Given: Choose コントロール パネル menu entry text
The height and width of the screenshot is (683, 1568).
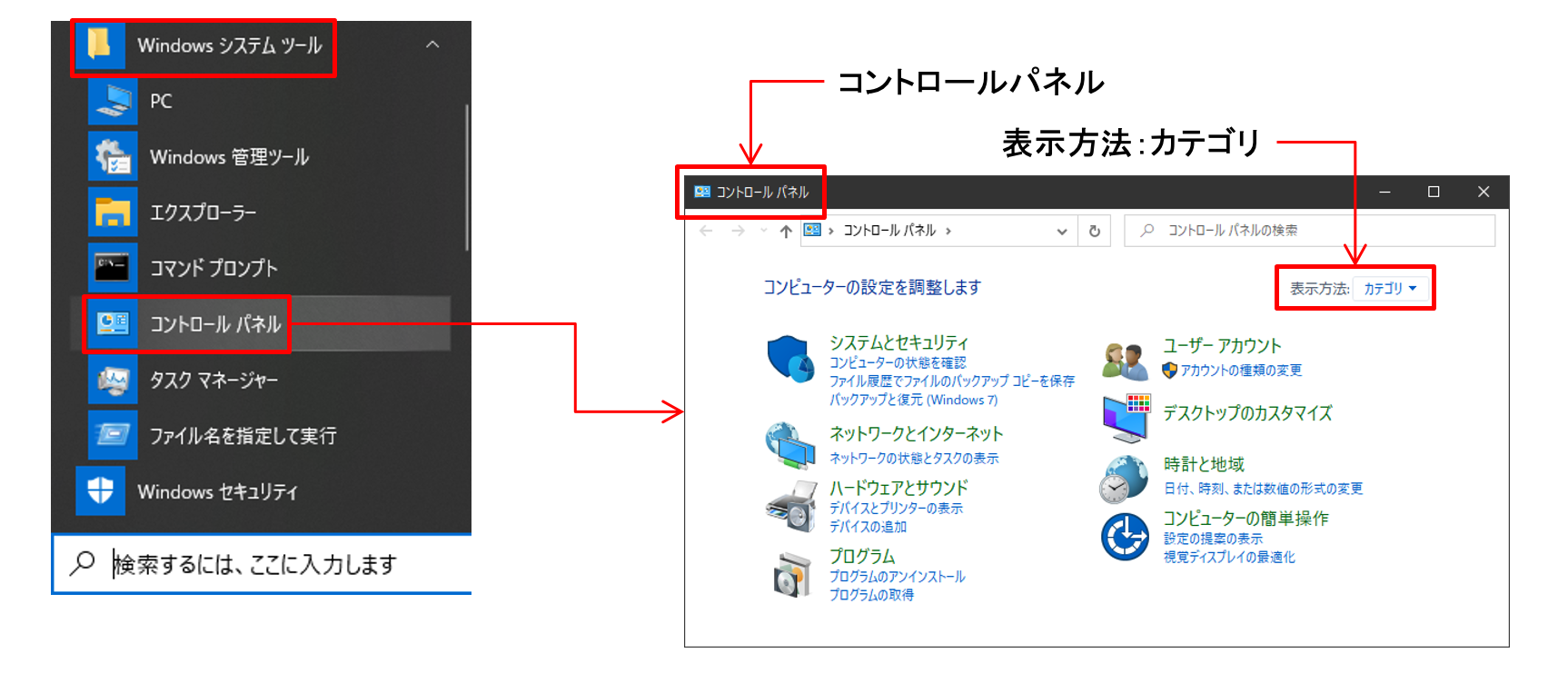Looking at the screenshot, I should (215, 324).
